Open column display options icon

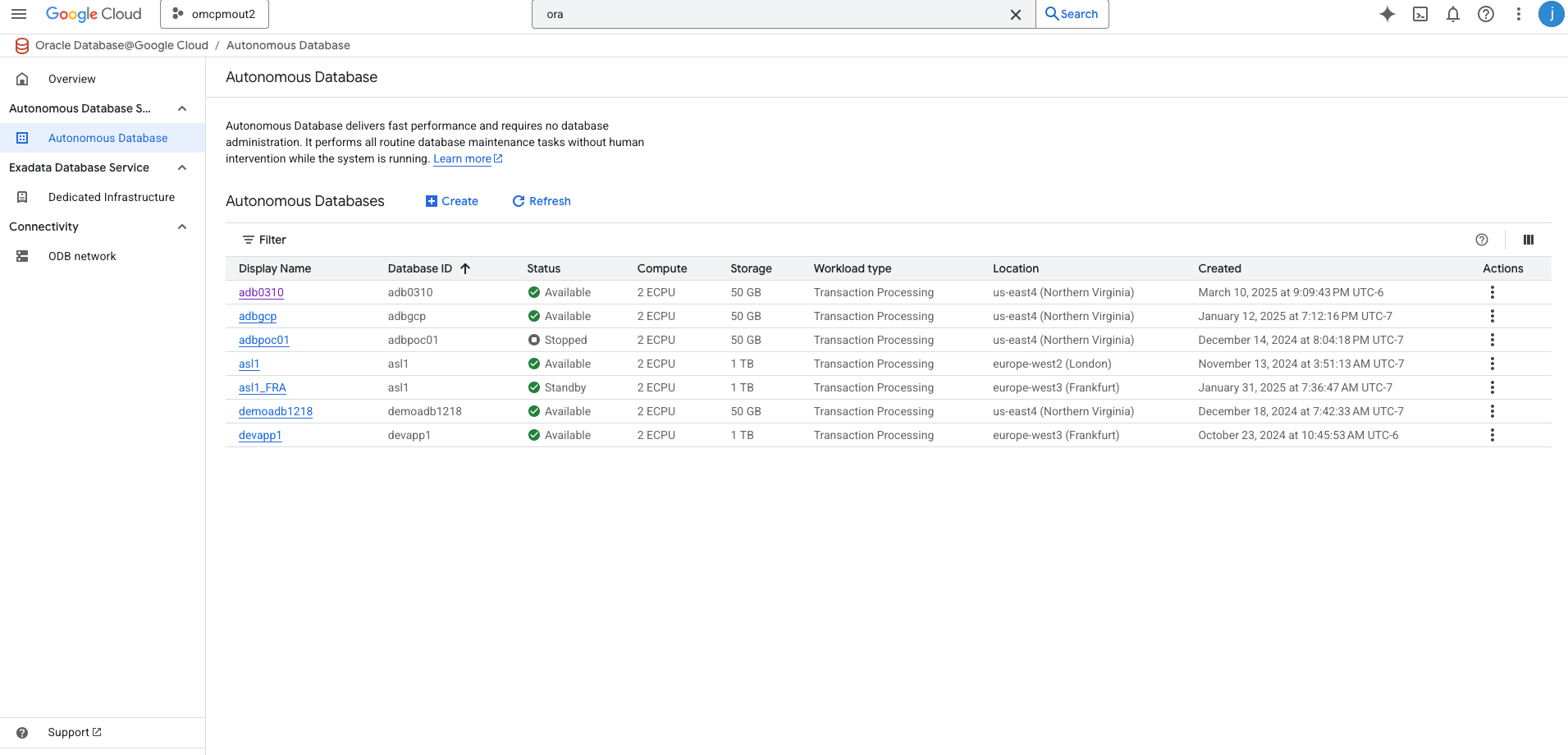pos(1529,240)
